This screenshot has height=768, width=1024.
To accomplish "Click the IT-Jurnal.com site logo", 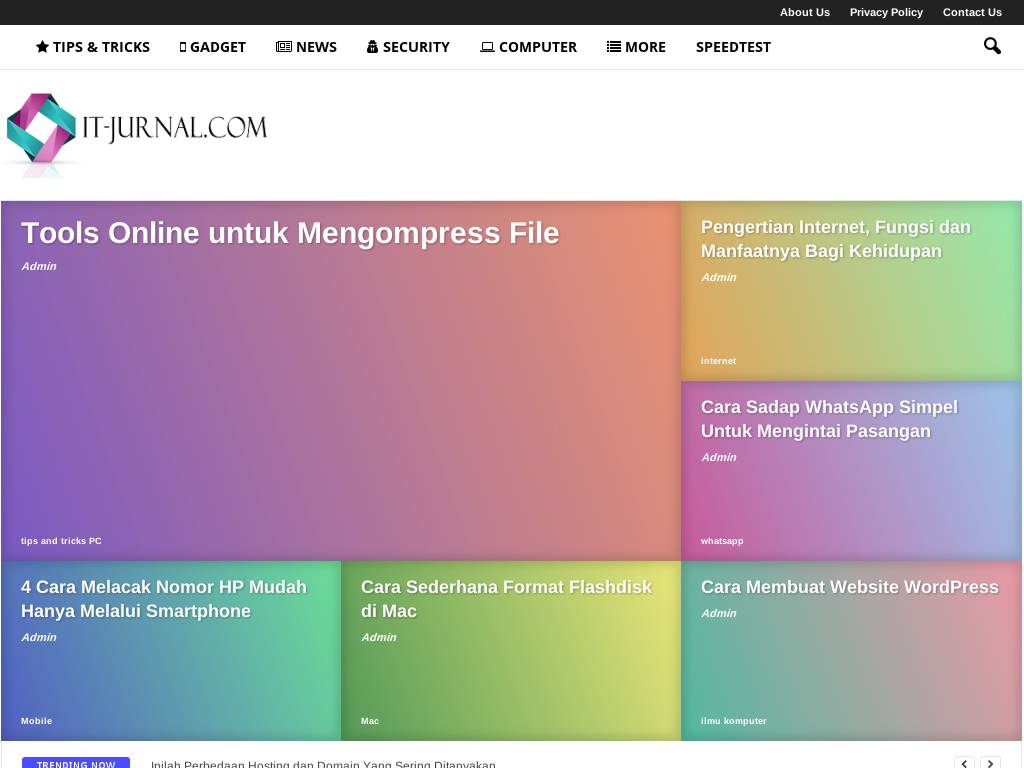I will coord(136,134).
